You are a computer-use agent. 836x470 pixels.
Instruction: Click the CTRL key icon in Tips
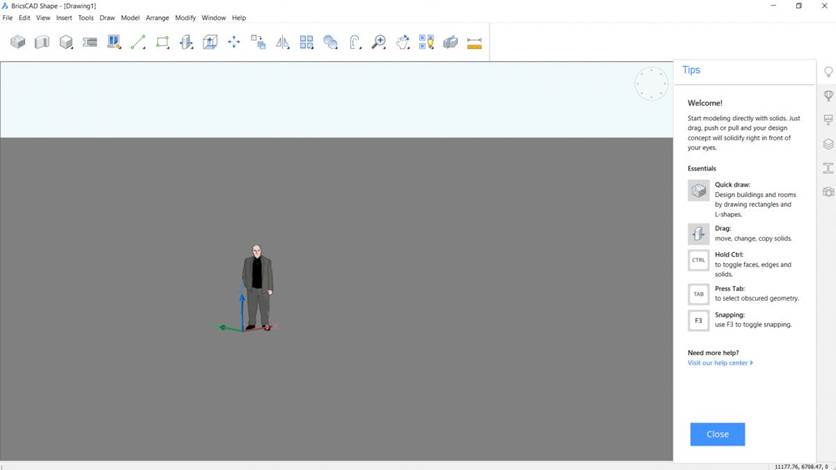coord(698,260)
